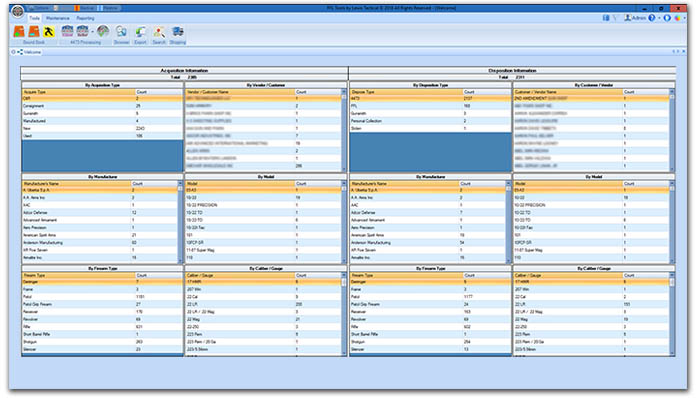Switch to the Tools ribbon tab
The width and height of the screenshot is (700, 398).
(34, 18)
